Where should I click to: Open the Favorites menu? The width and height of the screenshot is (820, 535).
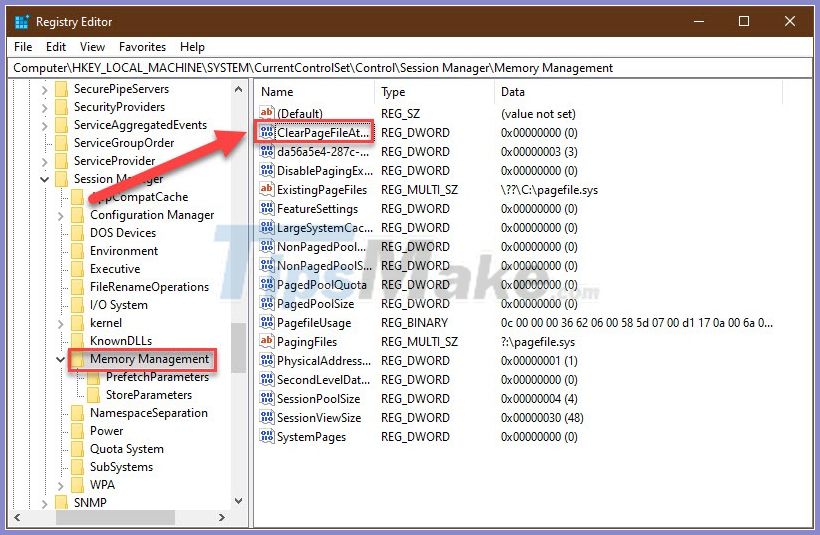click(142, 47)
